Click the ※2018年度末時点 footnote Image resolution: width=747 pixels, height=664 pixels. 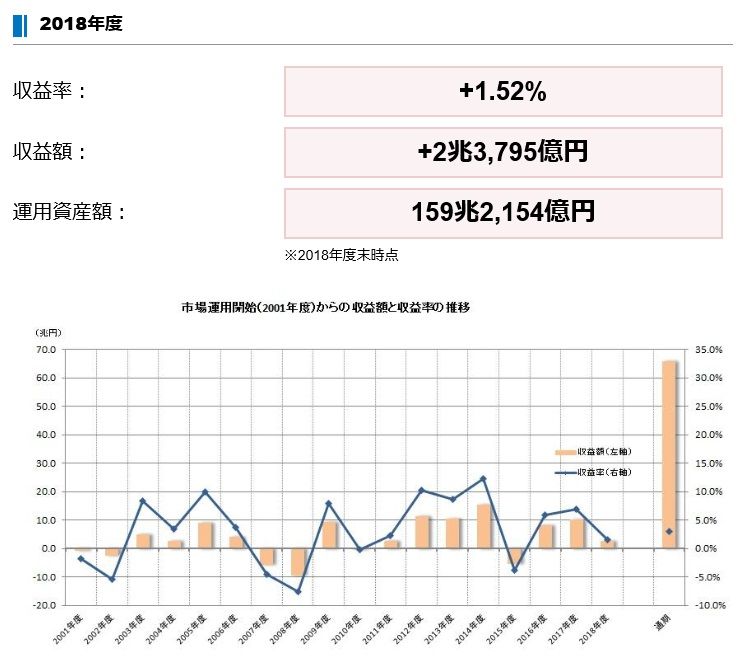pos(341,256)
